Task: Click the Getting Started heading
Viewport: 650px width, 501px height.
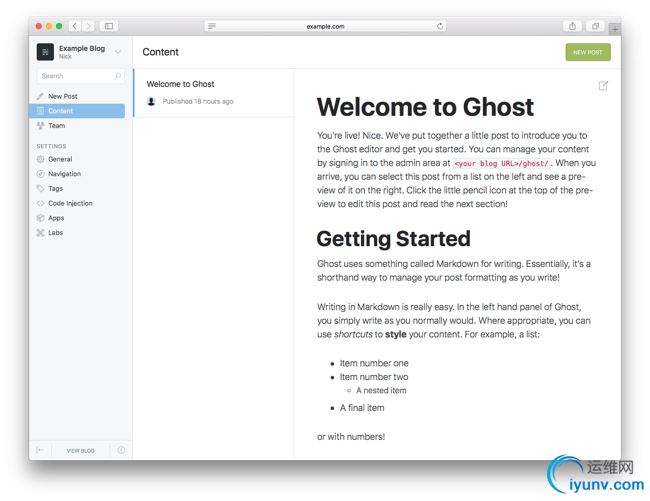Action: [393, 239]
